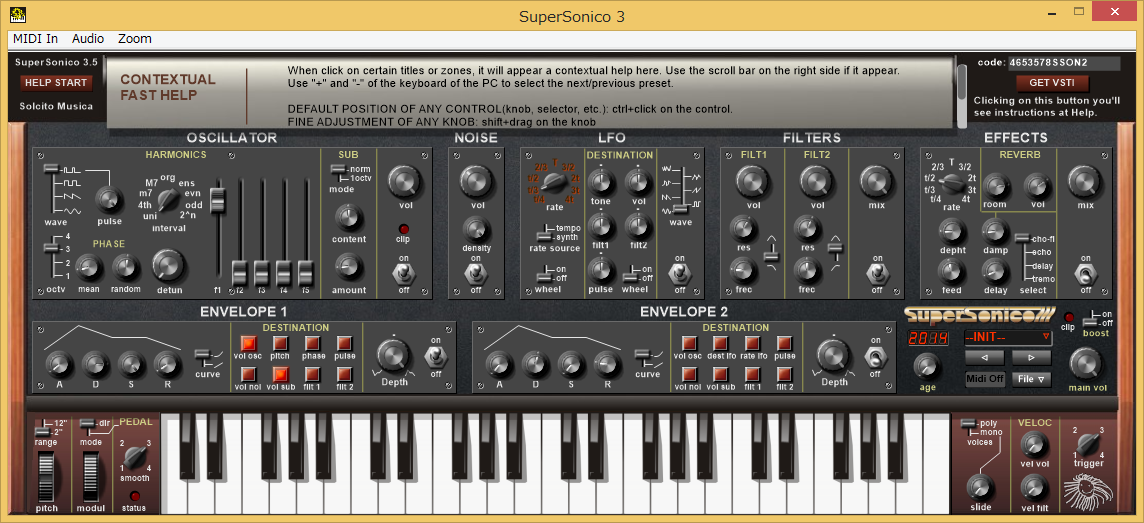Enable Envelope 2 rate lfo destination
Viewport: 1144px width, 523px height.
[753, 343]
